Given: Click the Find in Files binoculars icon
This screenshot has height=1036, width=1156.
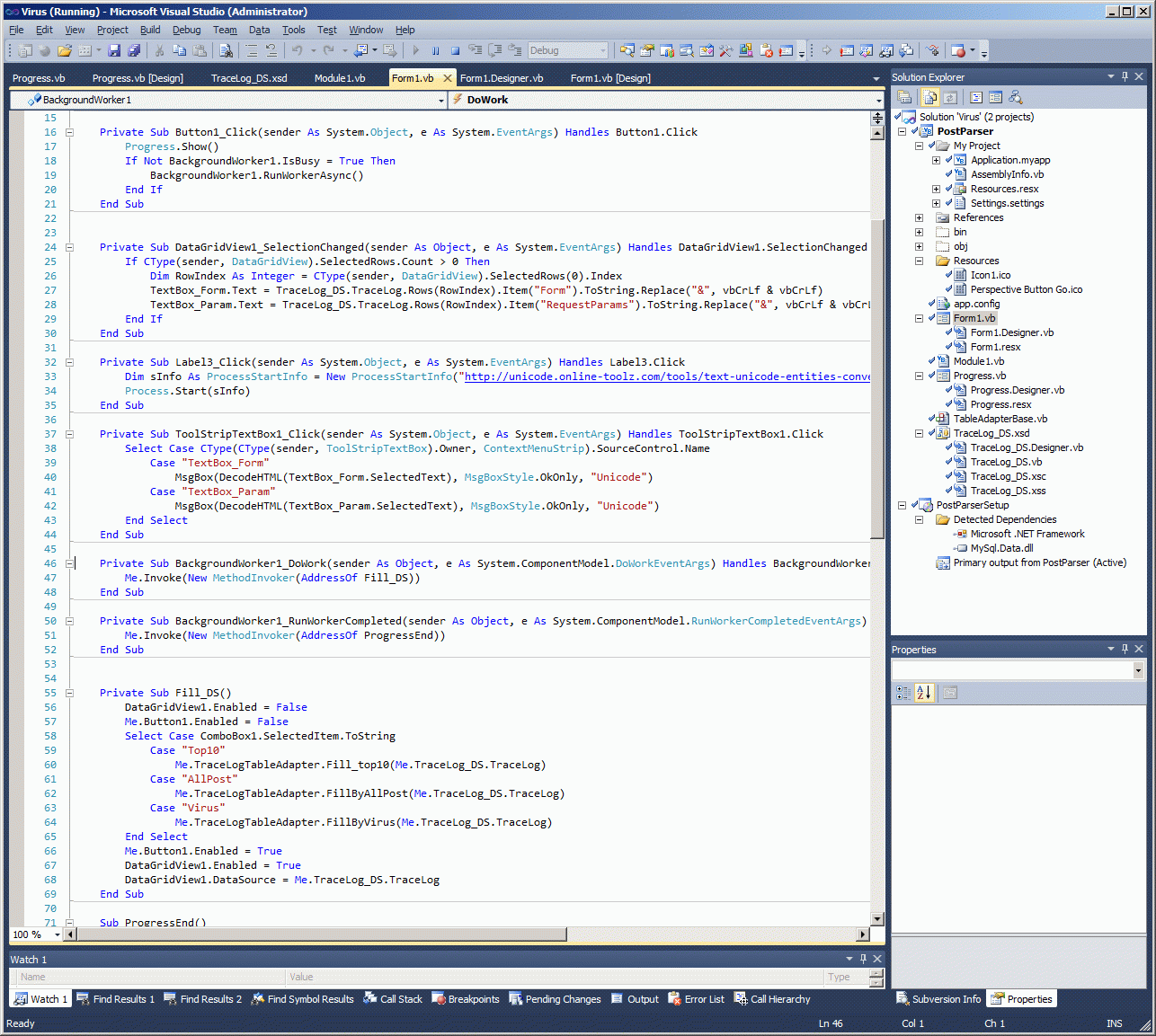Looking at the screenshot, I should coord(226,51).
